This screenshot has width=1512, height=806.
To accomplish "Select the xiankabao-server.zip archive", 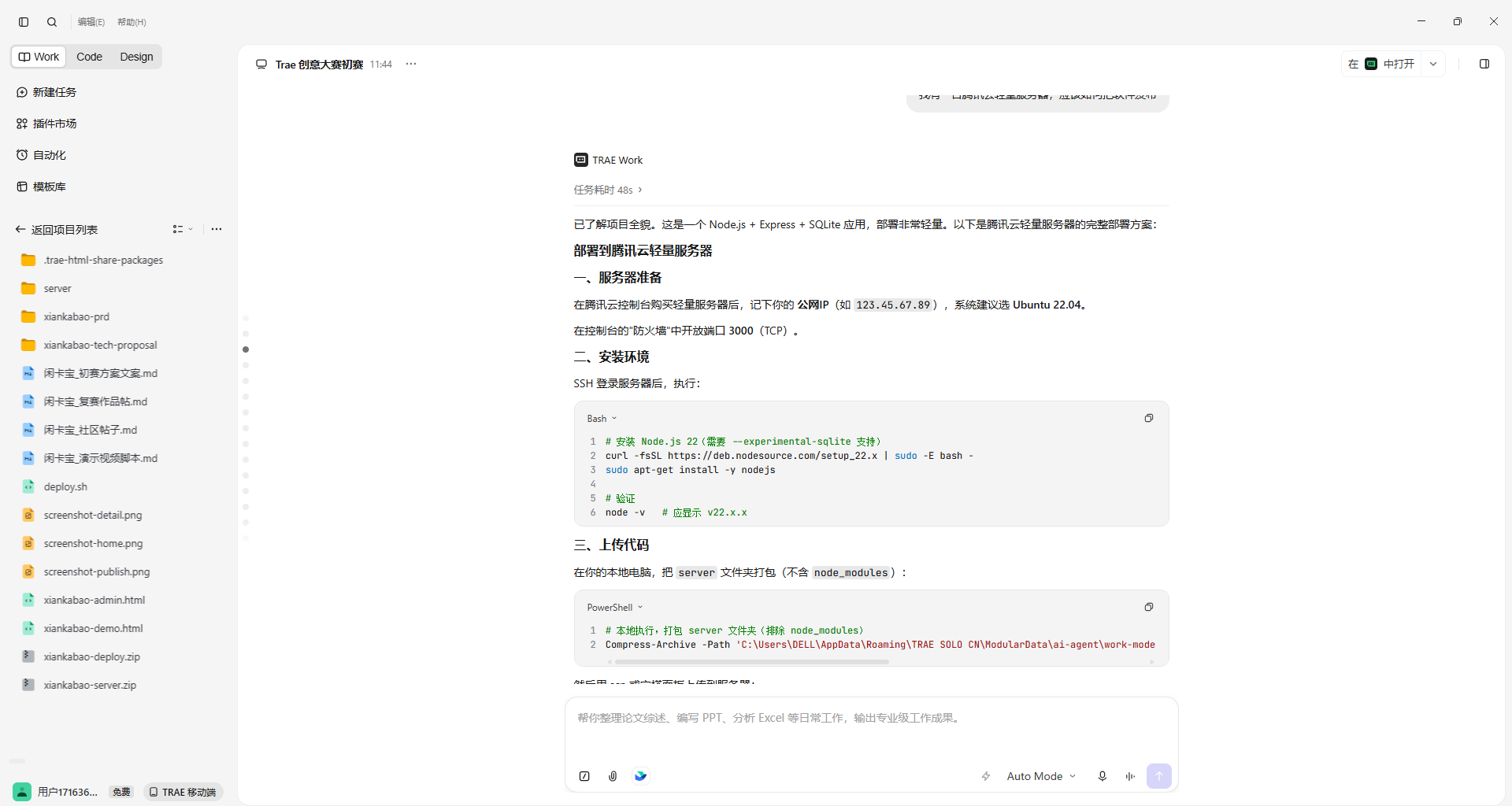I will pyautogui.click(x=80, y=685).
